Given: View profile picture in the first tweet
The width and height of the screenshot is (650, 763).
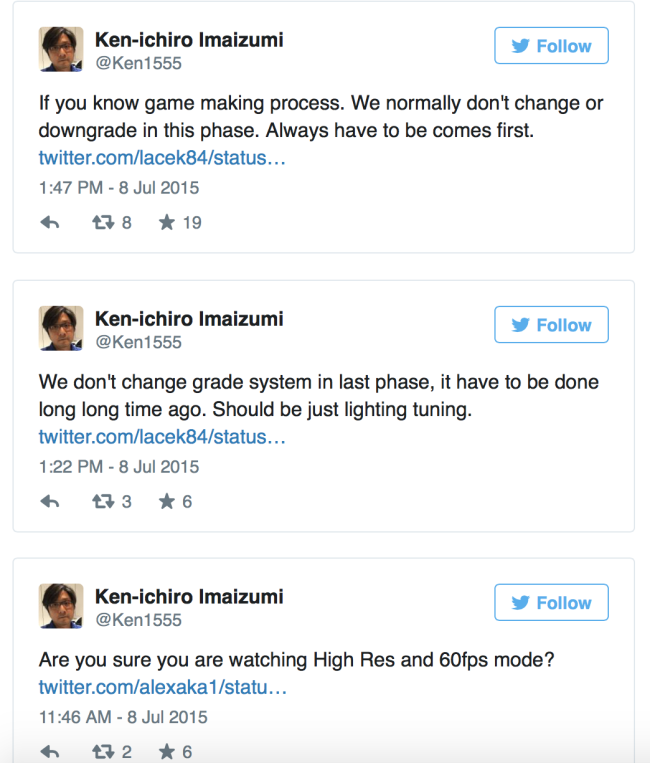Looking at the screenshot, I should (x=61, y=49).
